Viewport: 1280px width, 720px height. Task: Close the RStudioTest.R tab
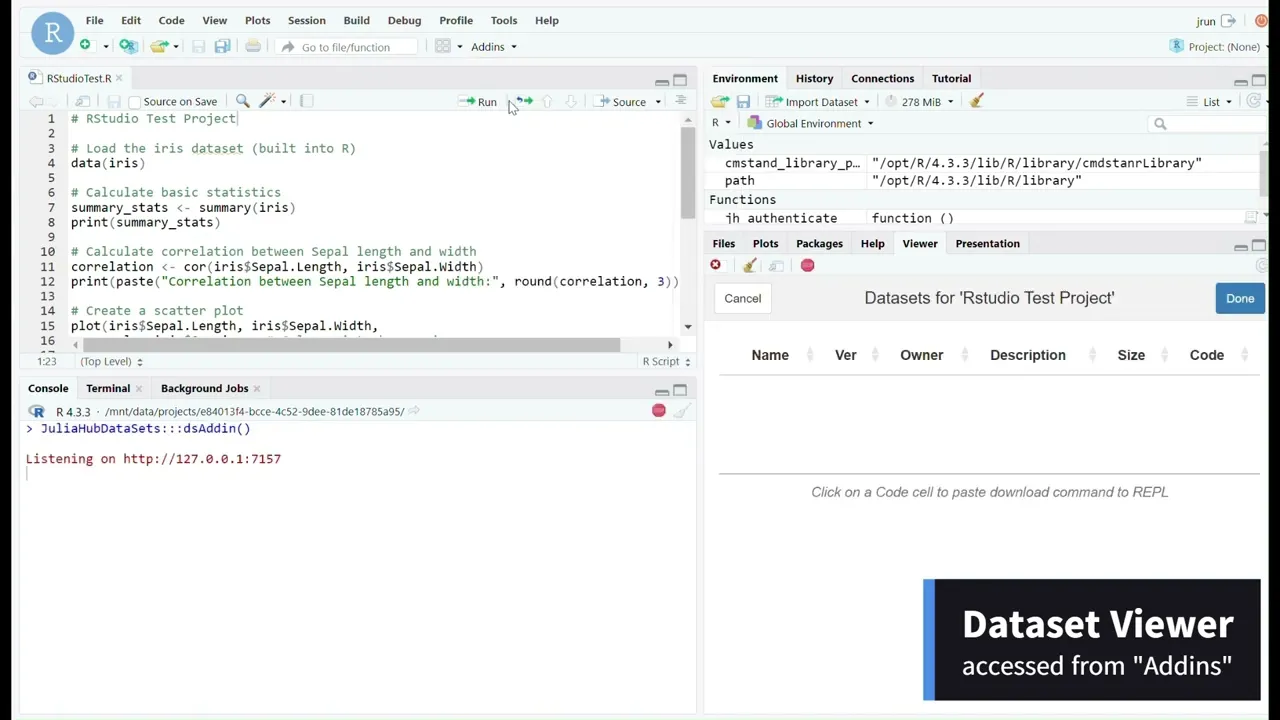click(119, 78)
